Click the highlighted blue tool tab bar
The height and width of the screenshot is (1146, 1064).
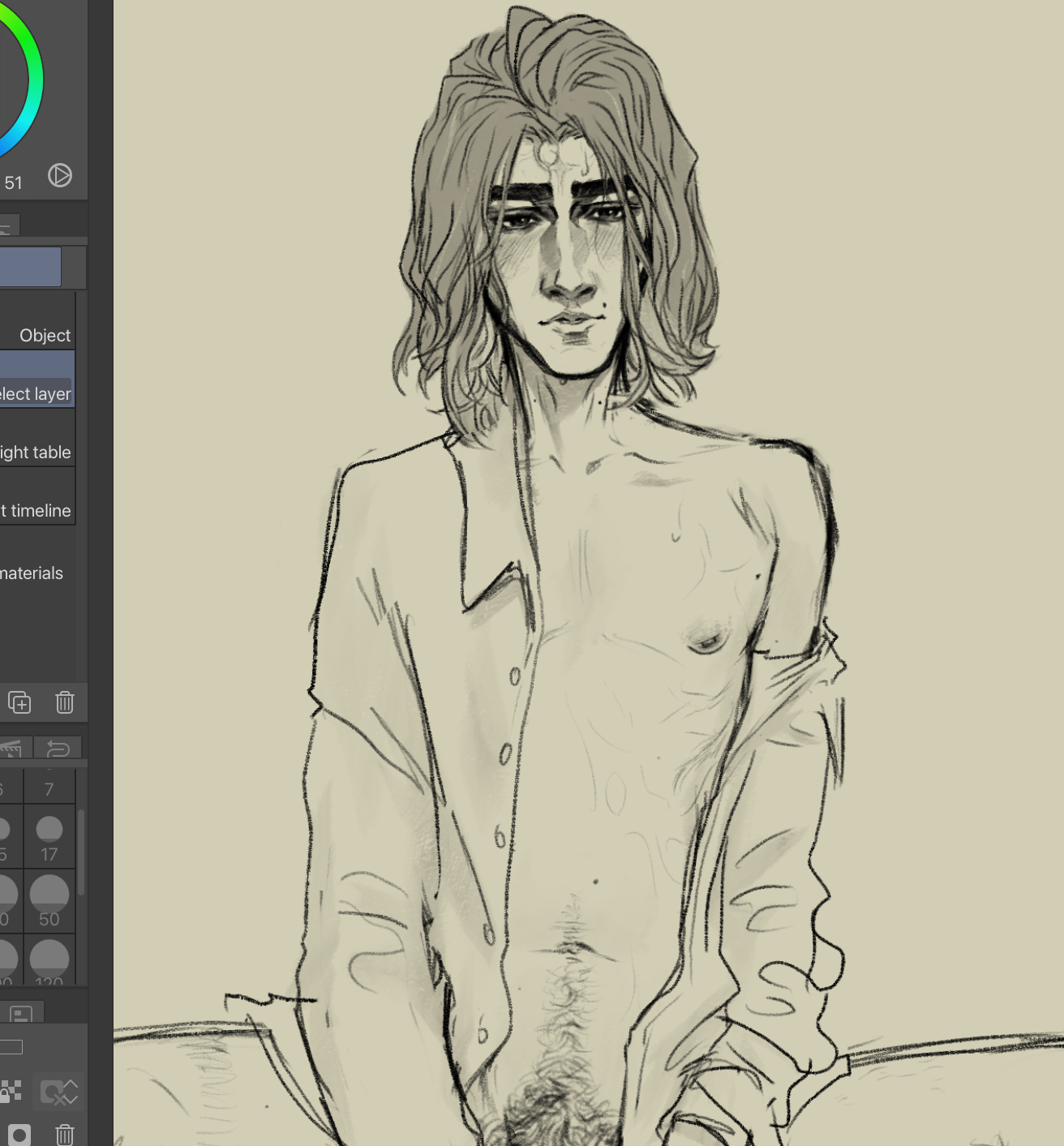tap(30, 267)
